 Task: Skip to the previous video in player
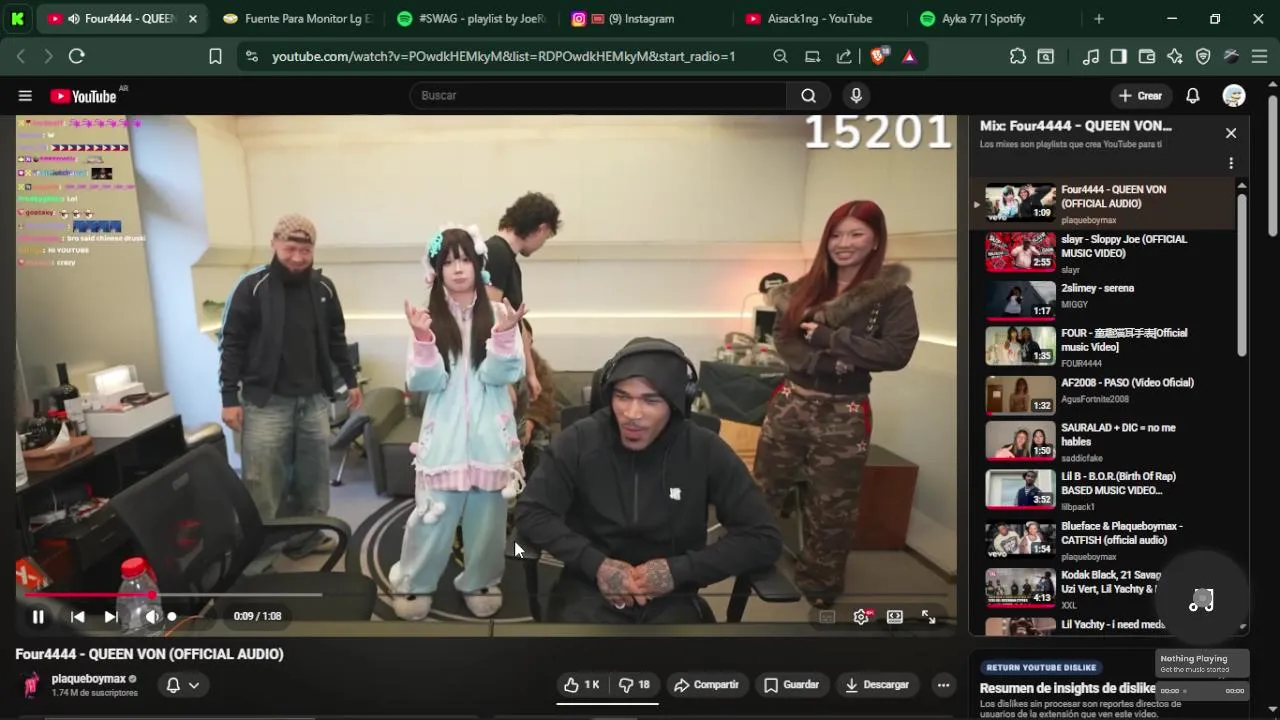pyautogui.click(x=77, y=617)
